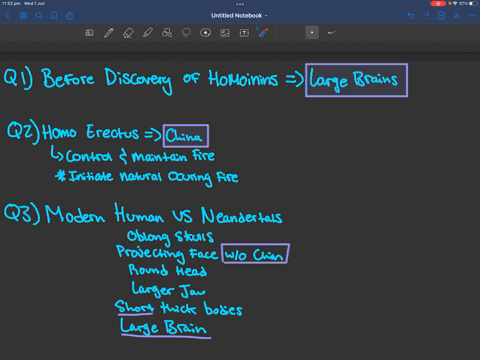Select the Pen tool

coord(109,33)
